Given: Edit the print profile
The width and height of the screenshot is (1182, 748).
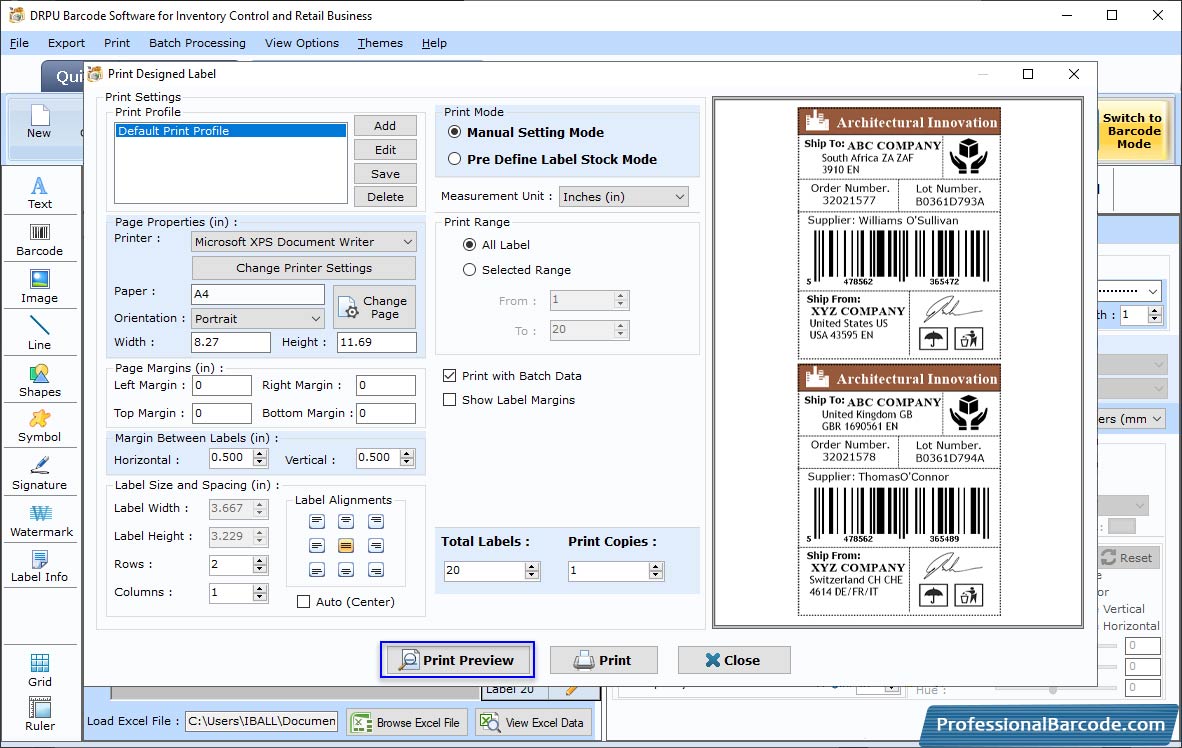Looking at the screenshot, I should click(x=385, y=150).
